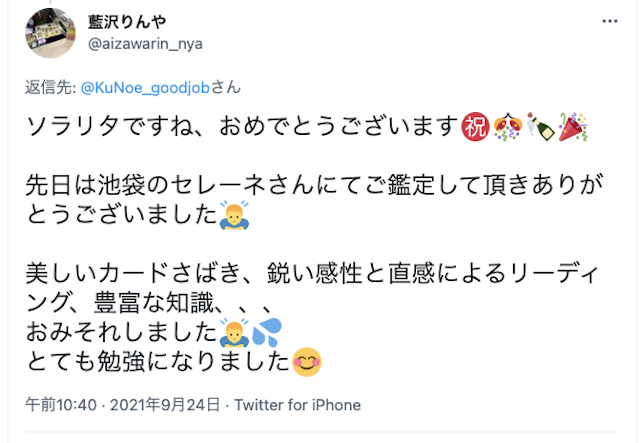This screenshot has width=640, height=443.
Task: Open the @KuNoe_goodjob mention link
Action: [x=145, y=87]
